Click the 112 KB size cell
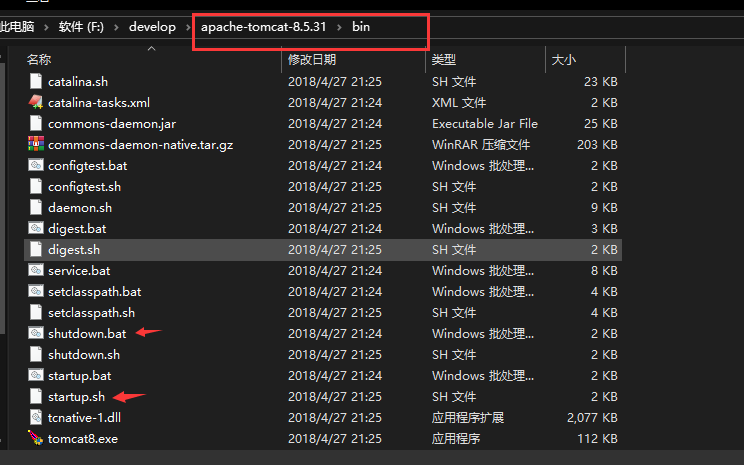The image size is (744, 465). point(597,438)
